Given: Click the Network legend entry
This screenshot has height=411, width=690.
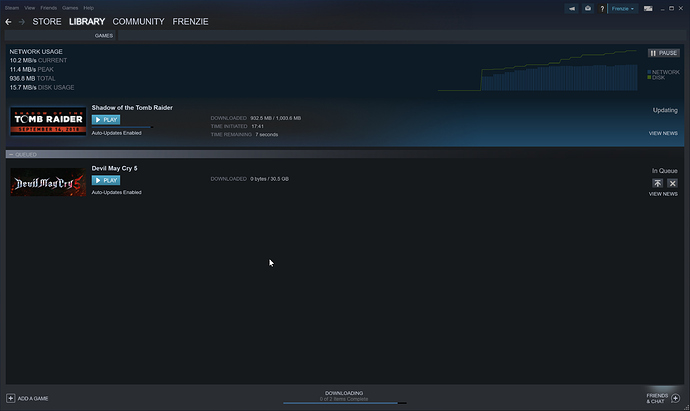Looking at the screenshot, I should coord(663,72).
